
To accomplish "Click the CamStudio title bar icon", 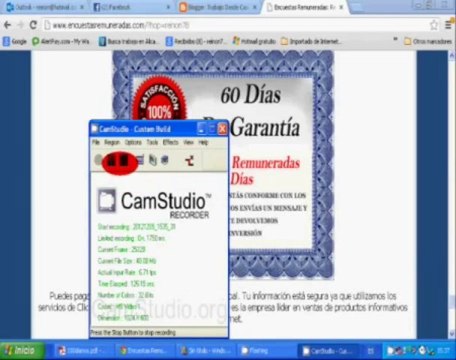I will tap(95, 129).
